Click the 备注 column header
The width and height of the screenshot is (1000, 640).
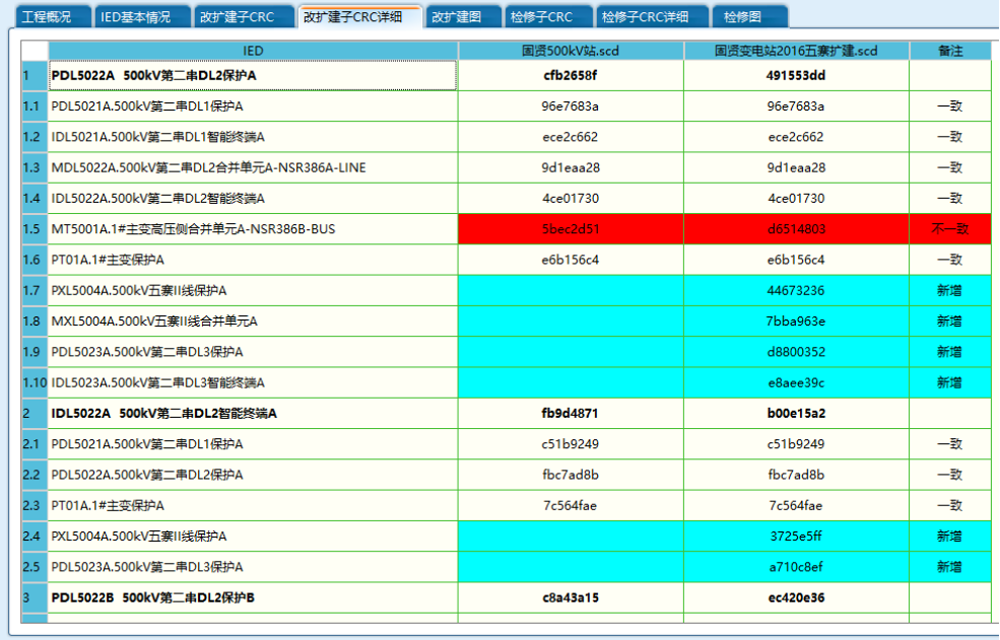[x=950, y=50]
